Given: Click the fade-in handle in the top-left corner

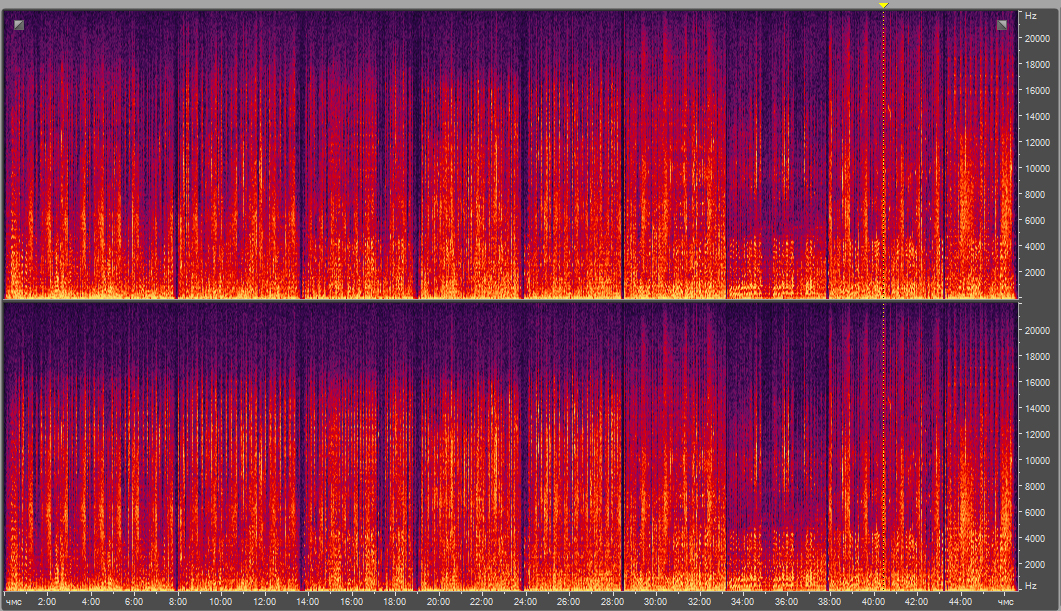Looking at the screenshot, I should 19,25.
